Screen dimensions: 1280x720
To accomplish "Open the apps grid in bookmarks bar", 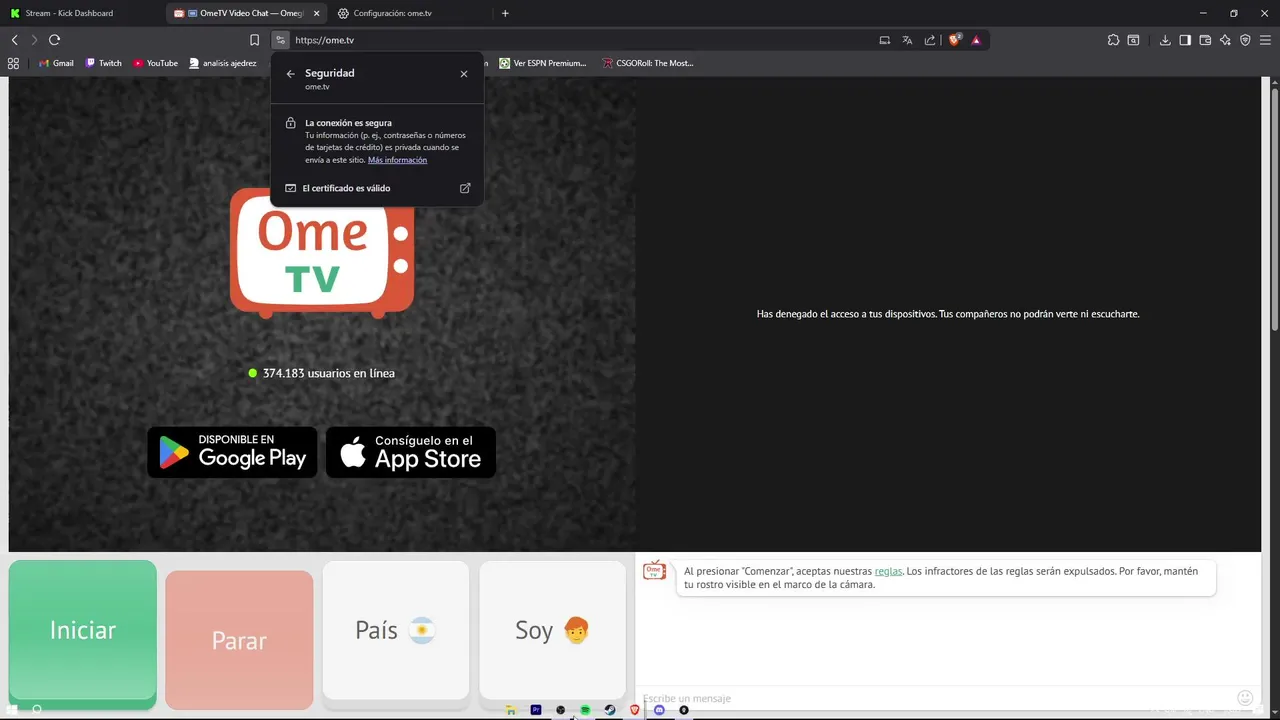I will [x=13, y=63].
